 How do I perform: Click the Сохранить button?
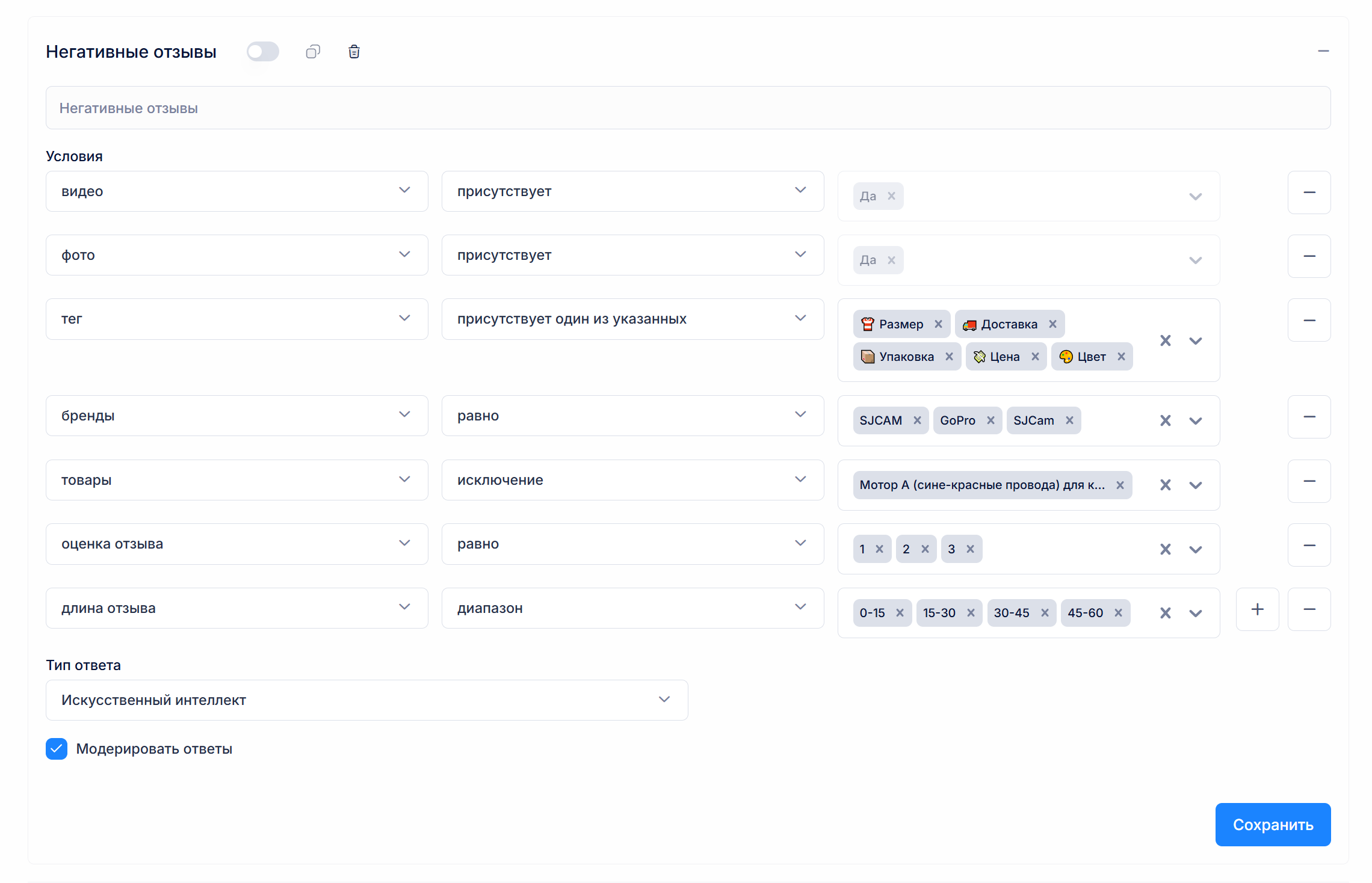point(1272,825)
